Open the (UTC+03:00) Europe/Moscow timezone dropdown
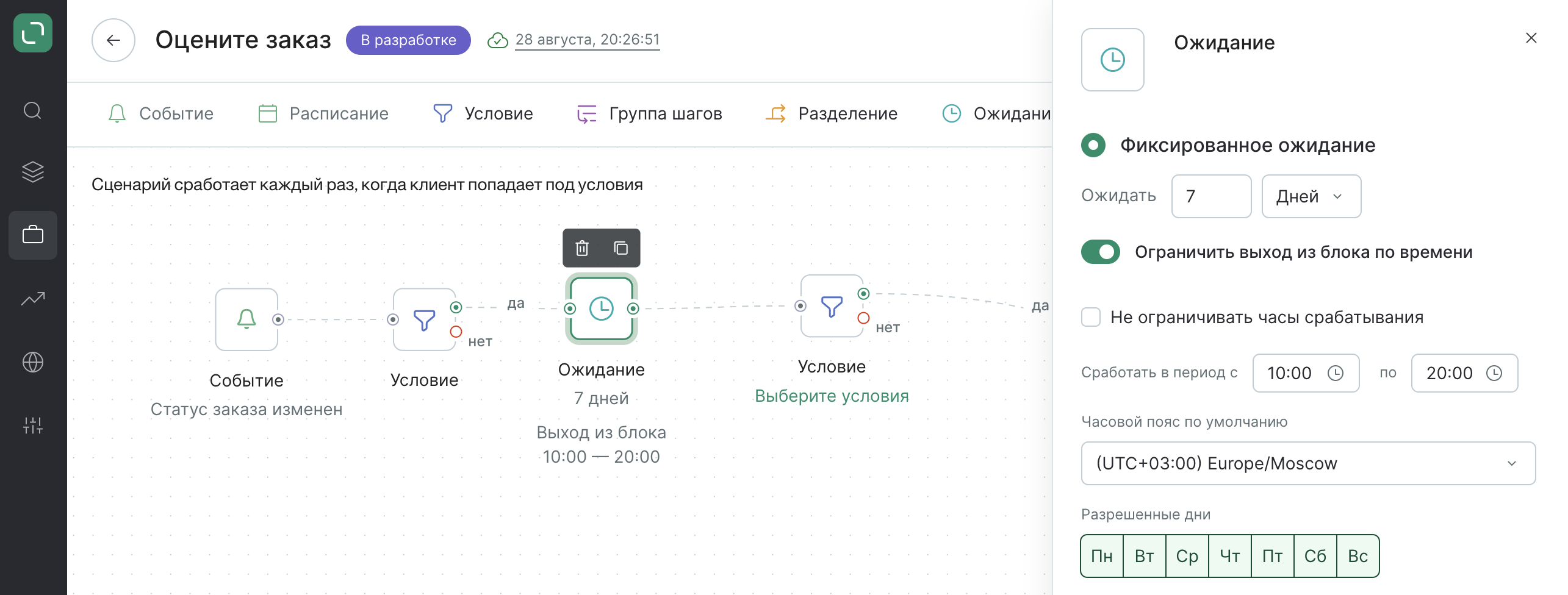The height and width of the screenshot is (595, 1568). pyautogui.click(x=1308, y=463)
